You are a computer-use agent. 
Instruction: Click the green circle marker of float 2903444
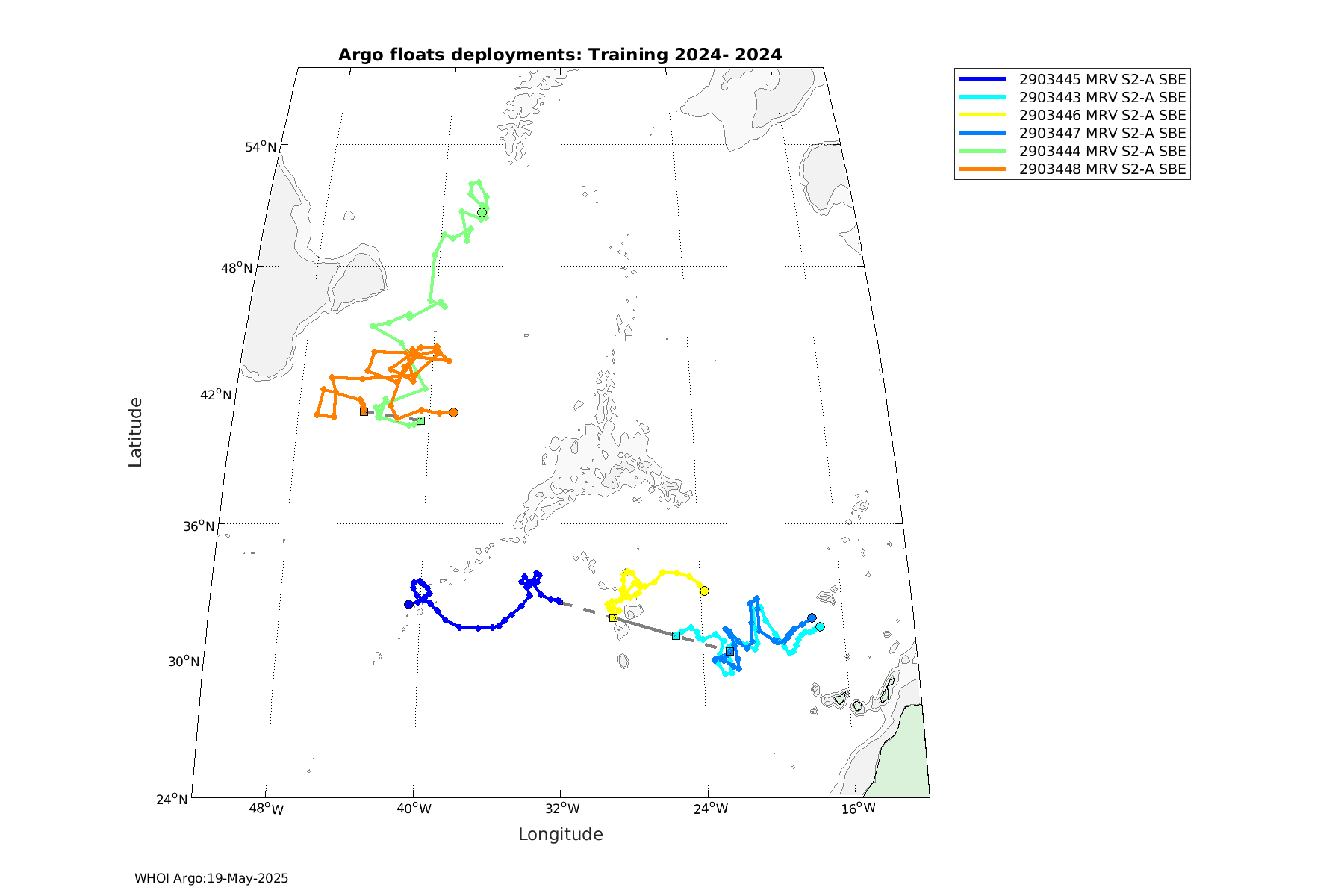pyautogui.click(x=482, y=213)
